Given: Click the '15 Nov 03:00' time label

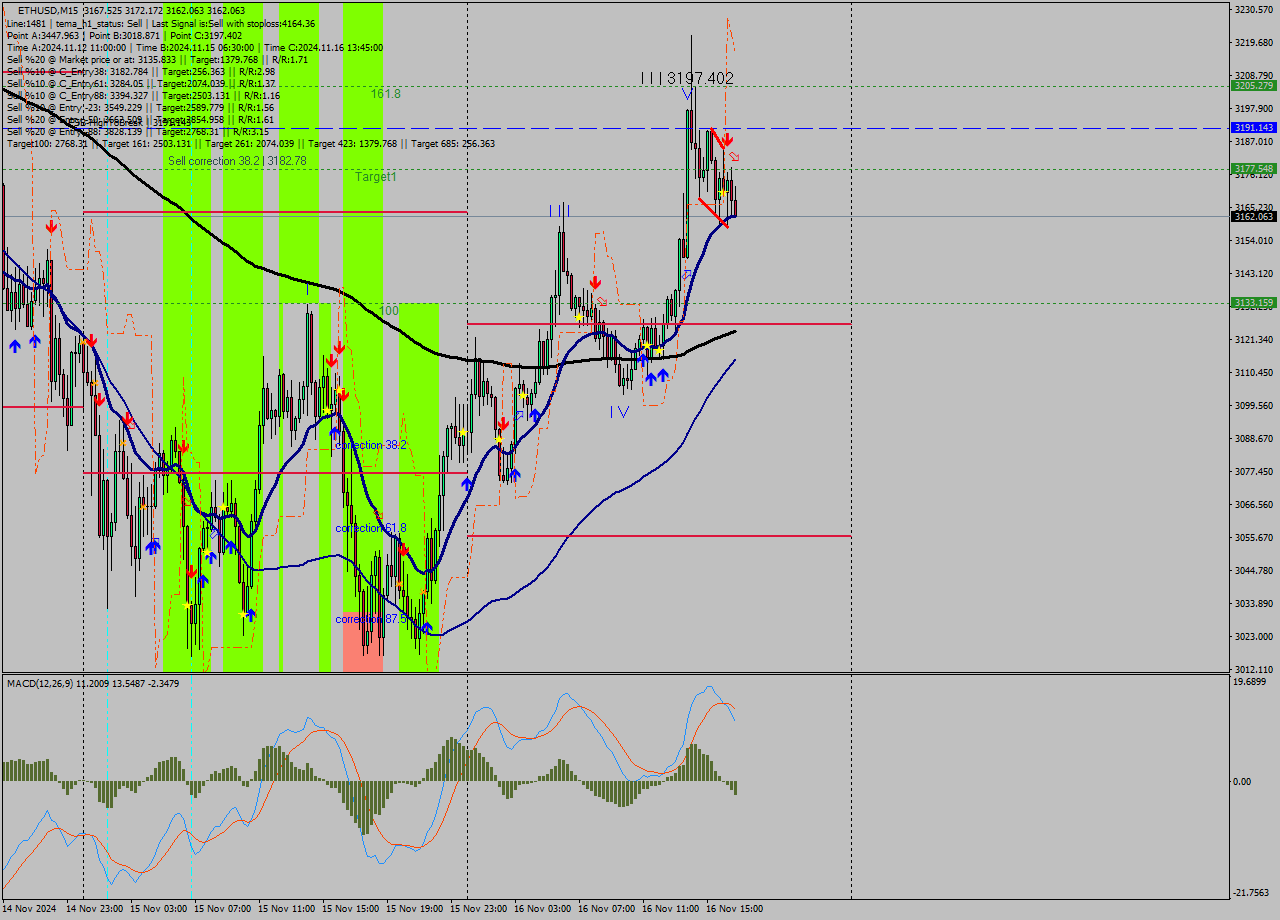Looking at the screenshot, I should pyautogui.click(x=158, y=909).
